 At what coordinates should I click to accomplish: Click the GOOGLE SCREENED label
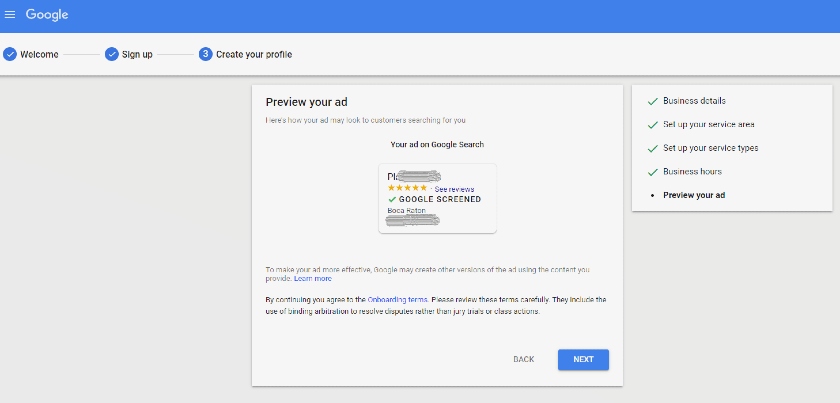(x=440, y=199)
